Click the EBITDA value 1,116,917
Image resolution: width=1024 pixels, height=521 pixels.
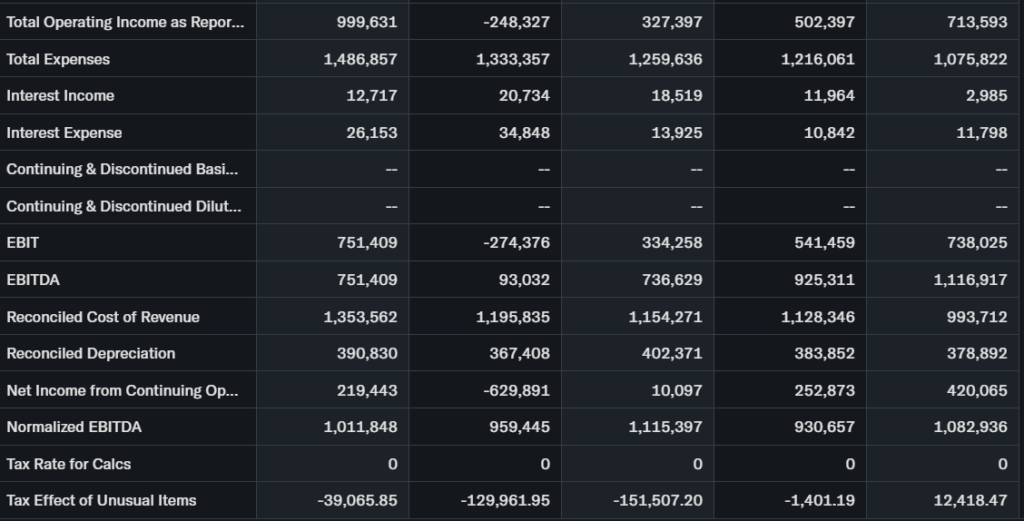[970, 280]
